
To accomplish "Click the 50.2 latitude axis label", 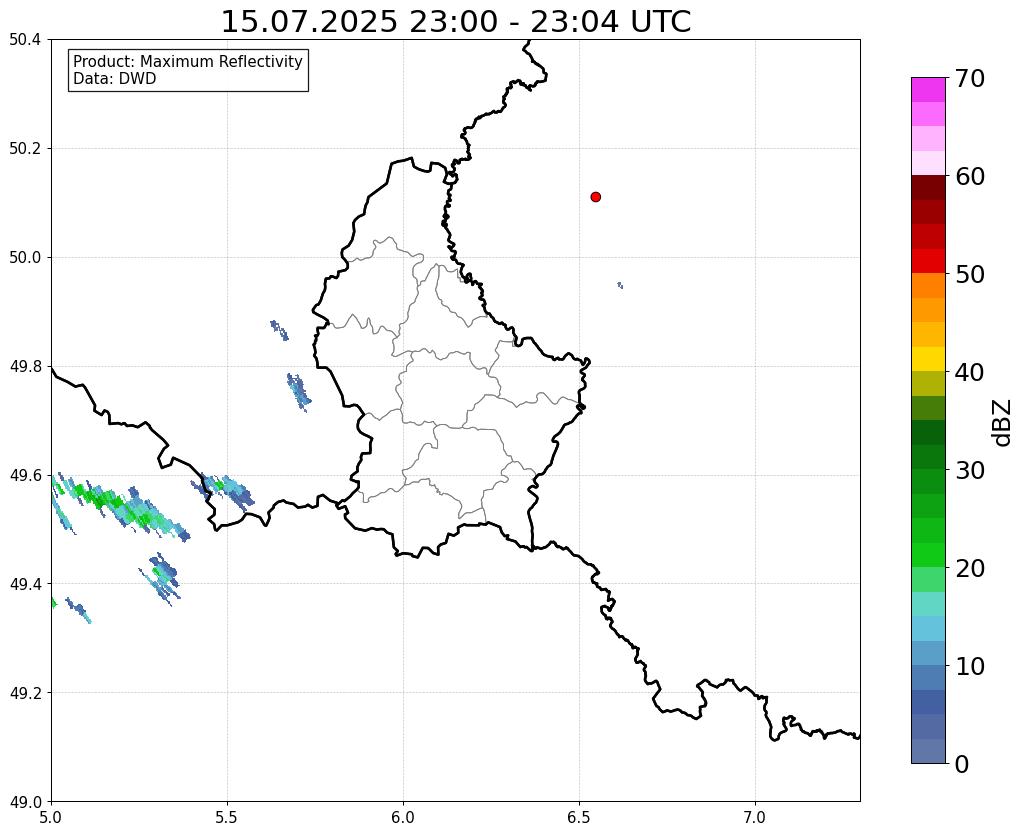I will [x=25, y=149].
